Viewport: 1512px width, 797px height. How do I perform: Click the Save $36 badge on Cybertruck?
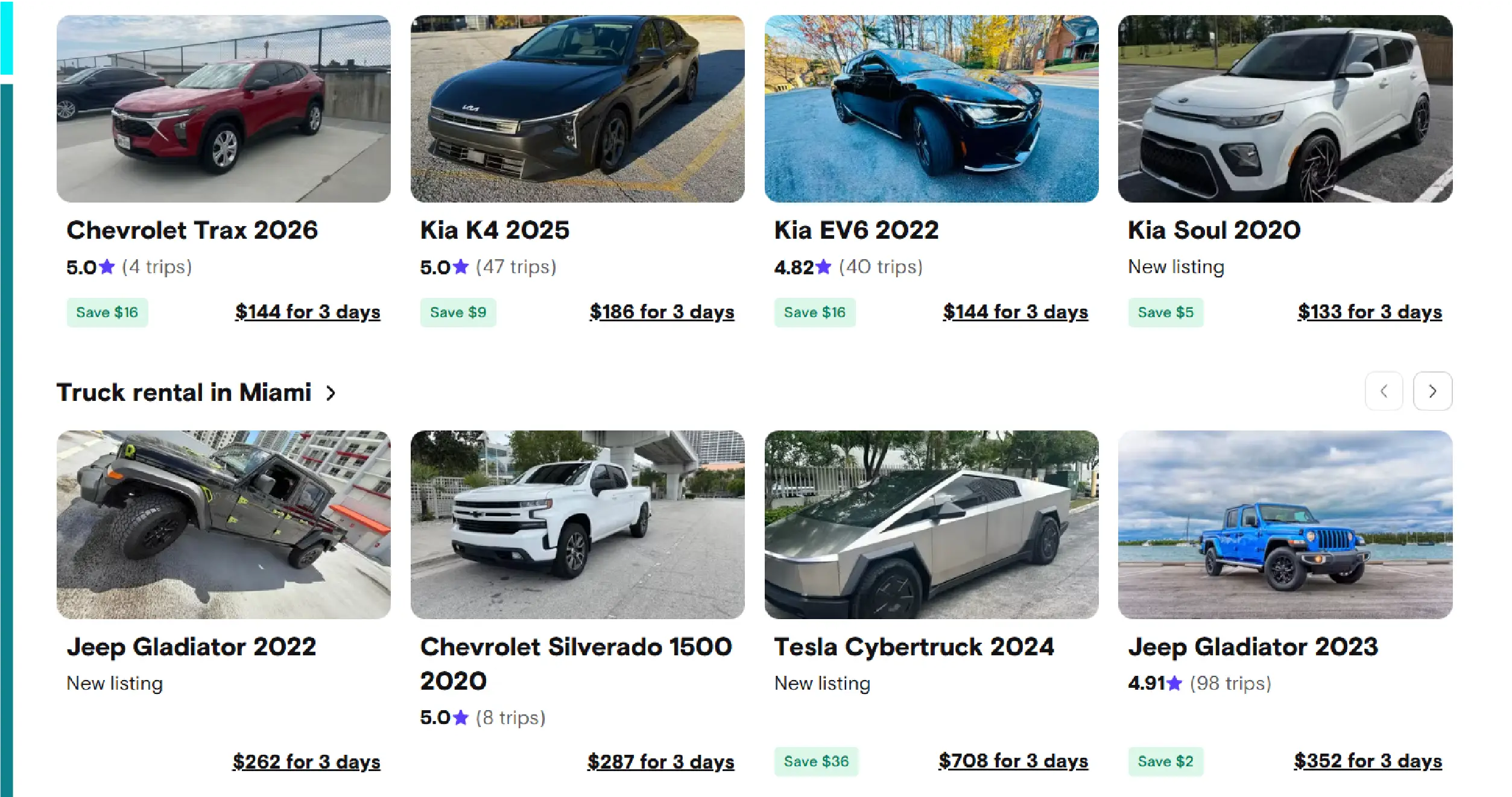[816, 761]
